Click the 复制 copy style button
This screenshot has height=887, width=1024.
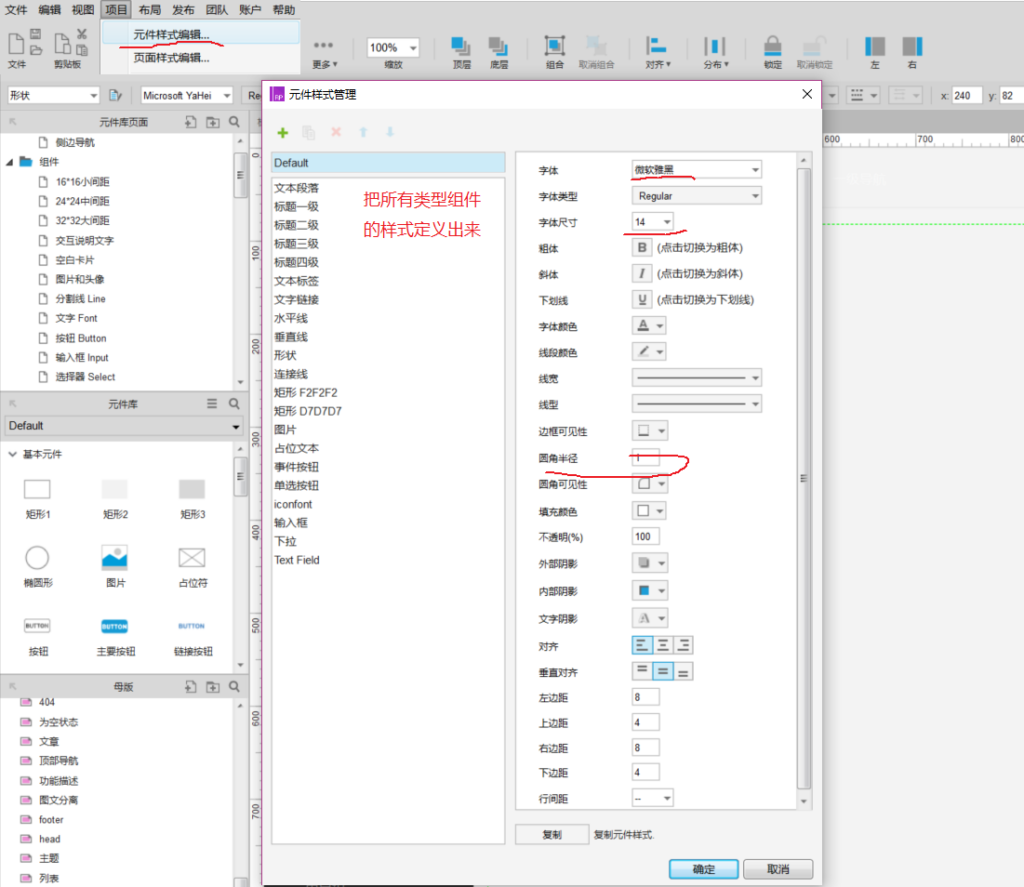(x=552, y=834)
